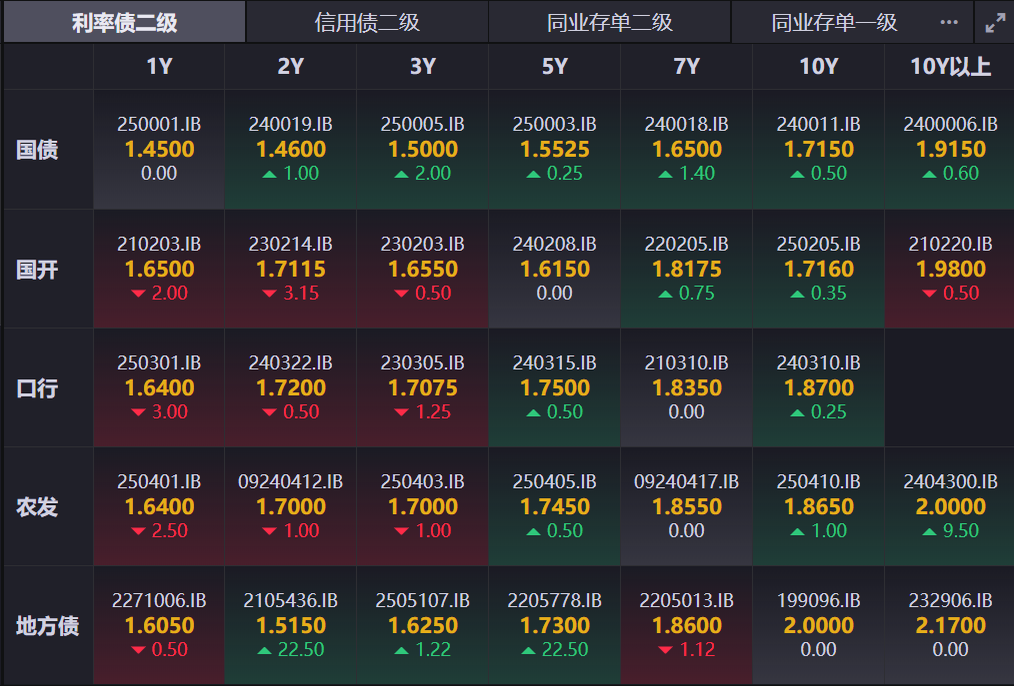Click the 7Y column header
The height and width of the screenshot is (686, 1014).
686,67
